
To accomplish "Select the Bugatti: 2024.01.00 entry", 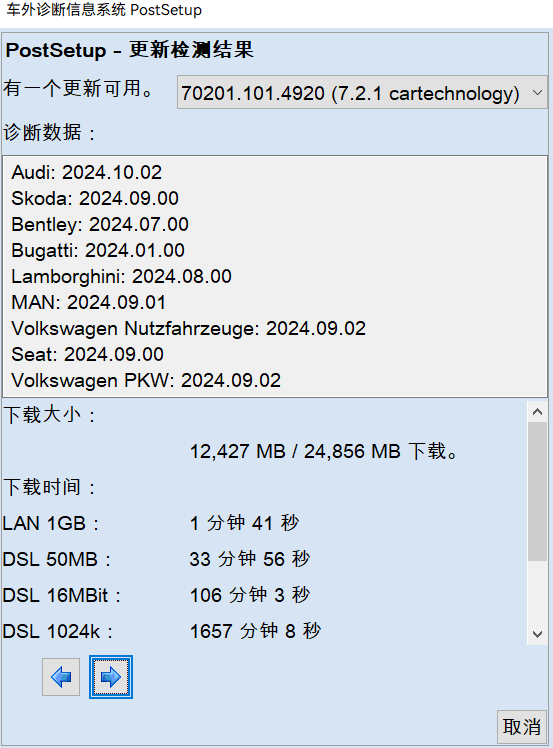I will tap(98, 250).
